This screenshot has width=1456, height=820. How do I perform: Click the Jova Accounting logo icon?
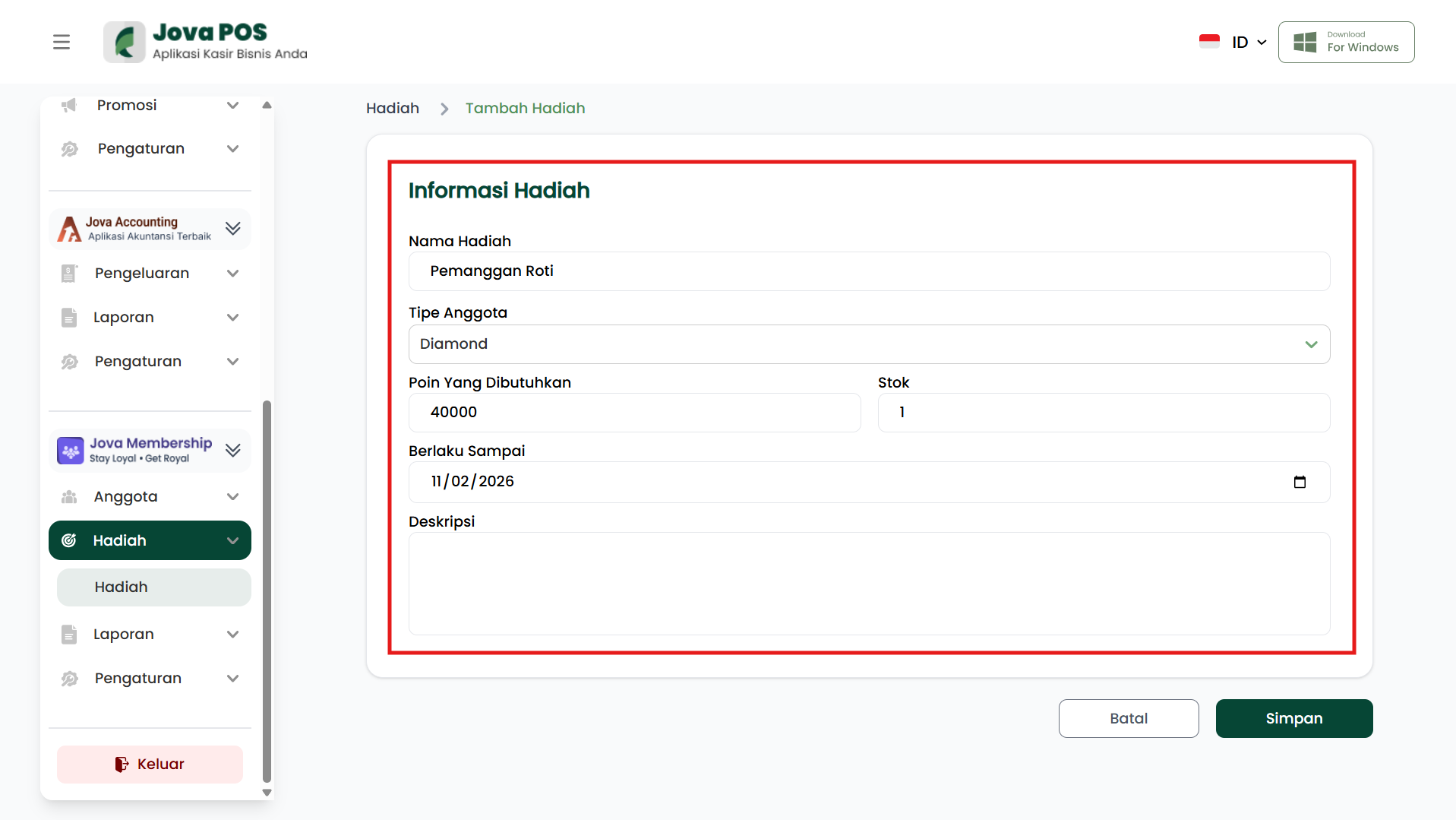point(69,229)
